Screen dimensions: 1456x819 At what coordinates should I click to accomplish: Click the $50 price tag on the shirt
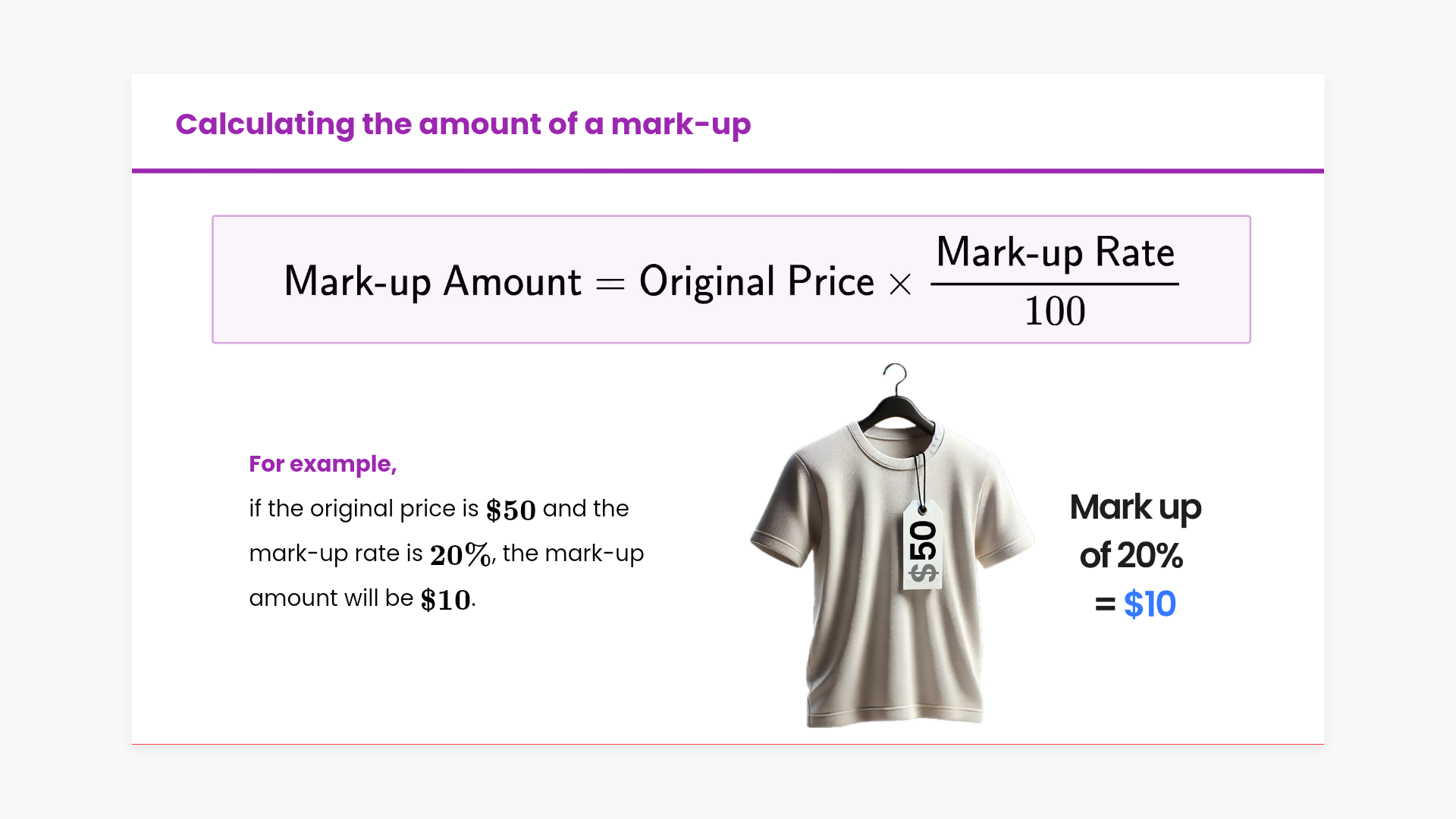coord(922,548)
